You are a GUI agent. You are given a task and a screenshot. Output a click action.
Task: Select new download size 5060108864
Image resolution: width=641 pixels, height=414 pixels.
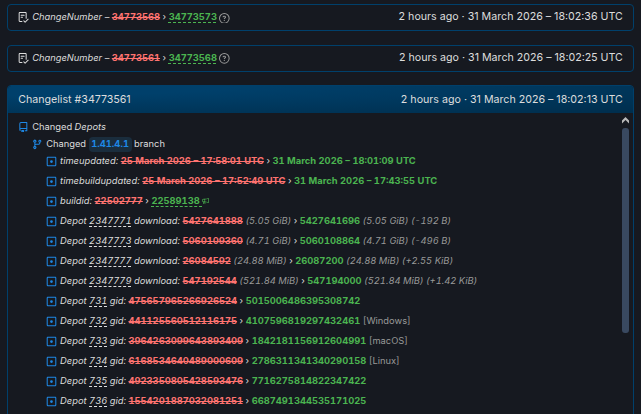pyautogui.click(x=330, y=241)
